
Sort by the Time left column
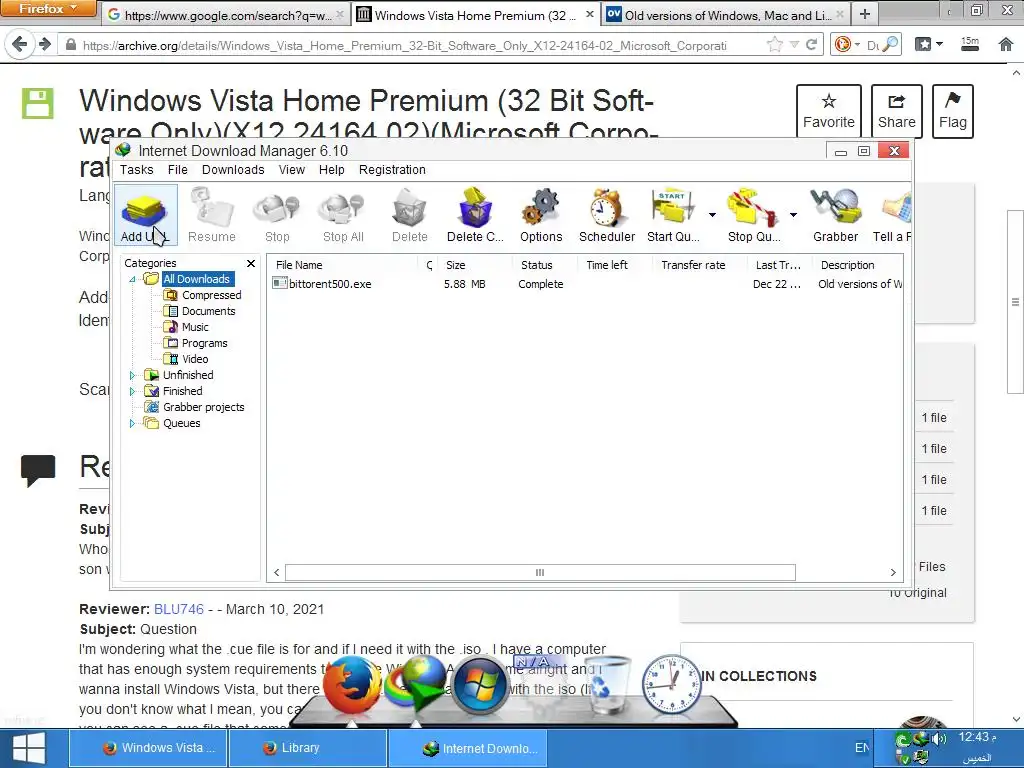[607, 265]
